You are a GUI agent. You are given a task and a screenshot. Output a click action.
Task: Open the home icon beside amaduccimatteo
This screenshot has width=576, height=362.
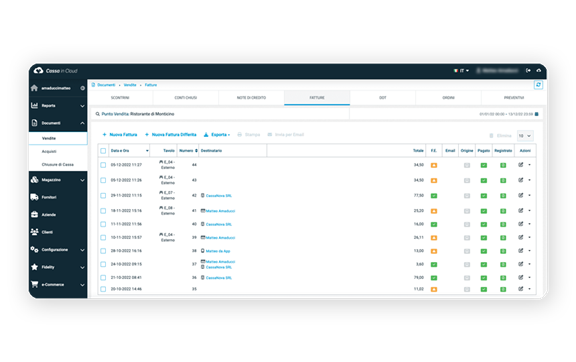pos(35,88)
